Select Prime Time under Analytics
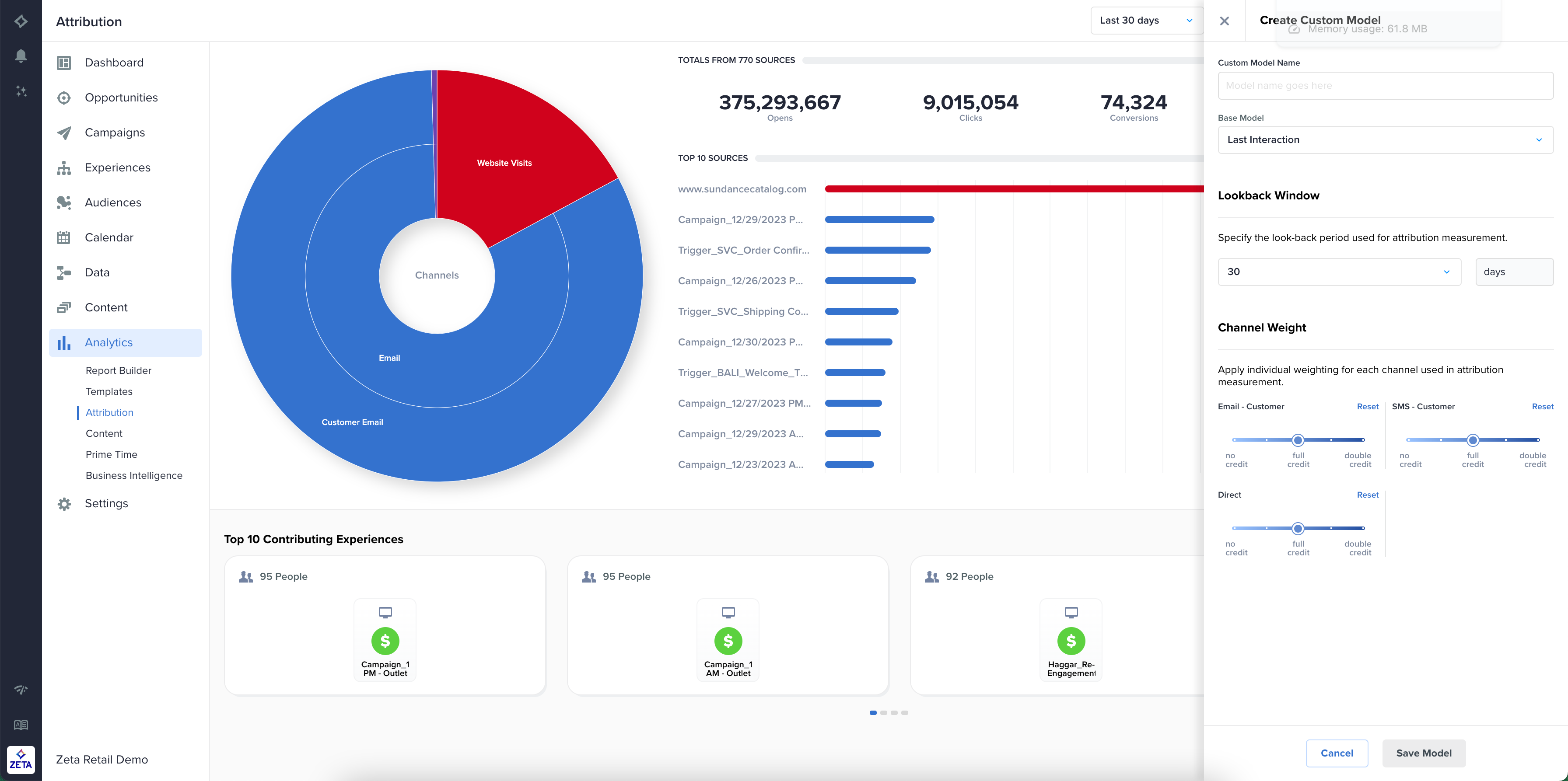Screen dimensions: 1568x781 [112, 454]
